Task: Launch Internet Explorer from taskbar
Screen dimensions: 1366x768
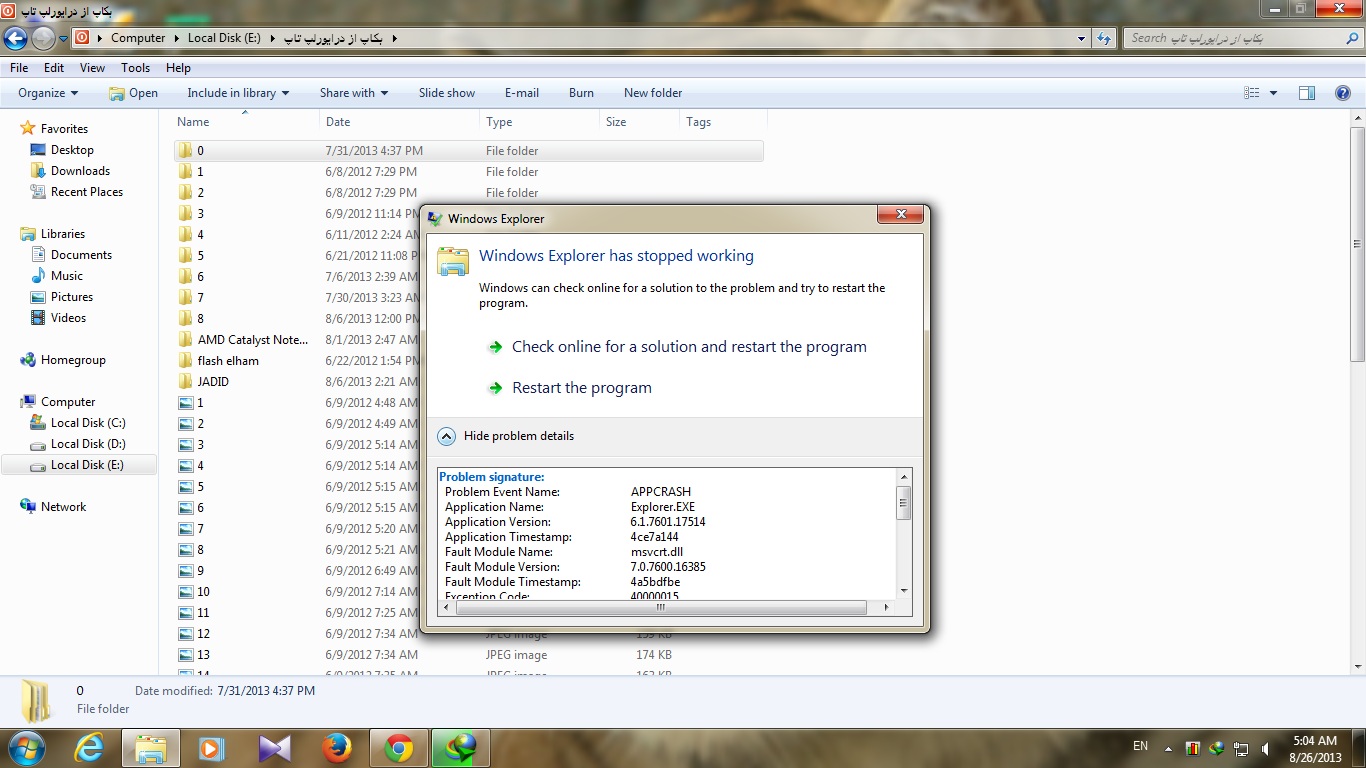Action: [x=90, y=747]
